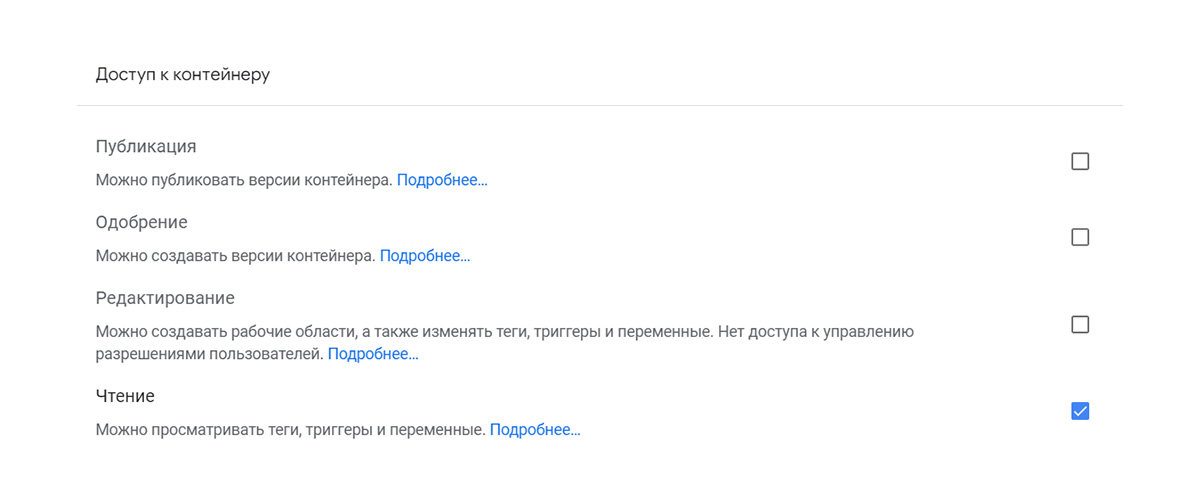Select the Публикация permission title
The width and height of the screenshot is (1200, 500).
pyautogui.click(x=146, y=146)
